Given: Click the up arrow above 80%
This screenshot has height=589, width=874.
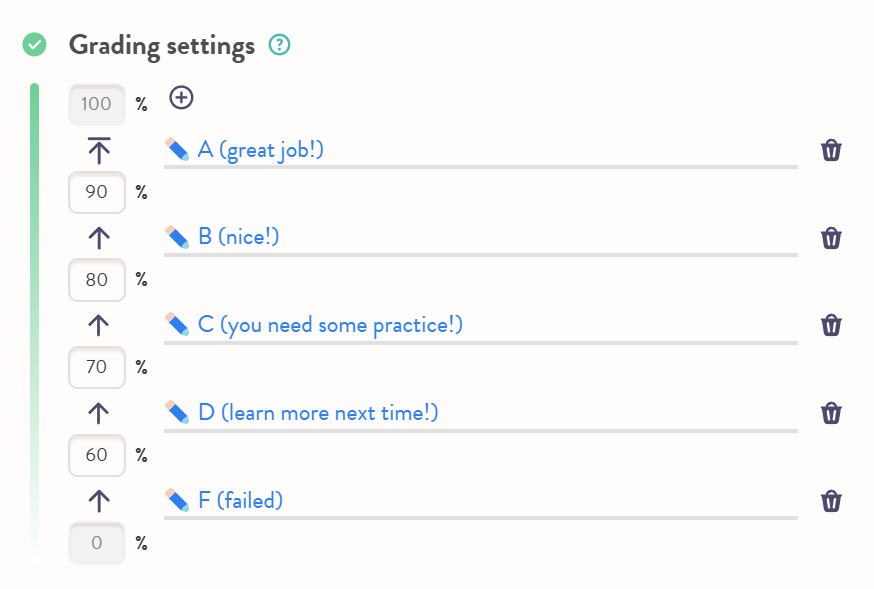Looking at the screenshot, I should (x=98, y=238).
